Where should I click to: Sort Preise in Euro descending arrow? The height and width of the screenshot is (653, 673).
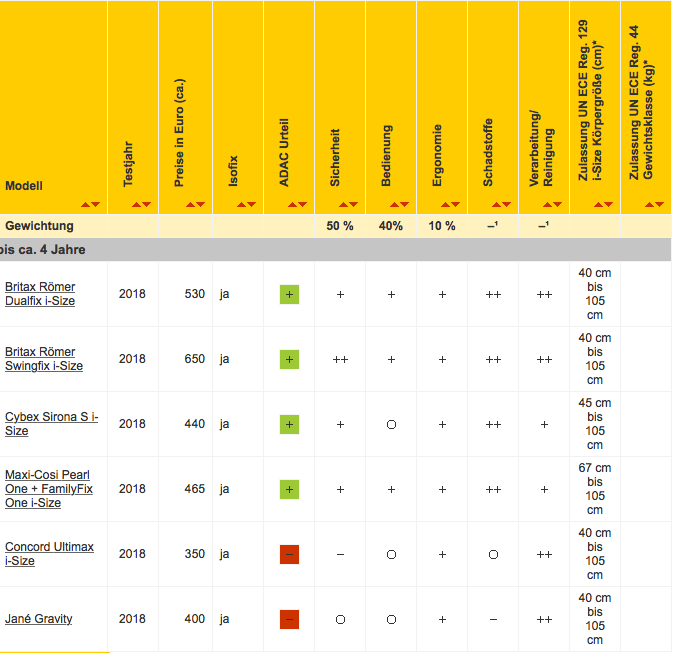pyautogui.click(x=200, y=204)
